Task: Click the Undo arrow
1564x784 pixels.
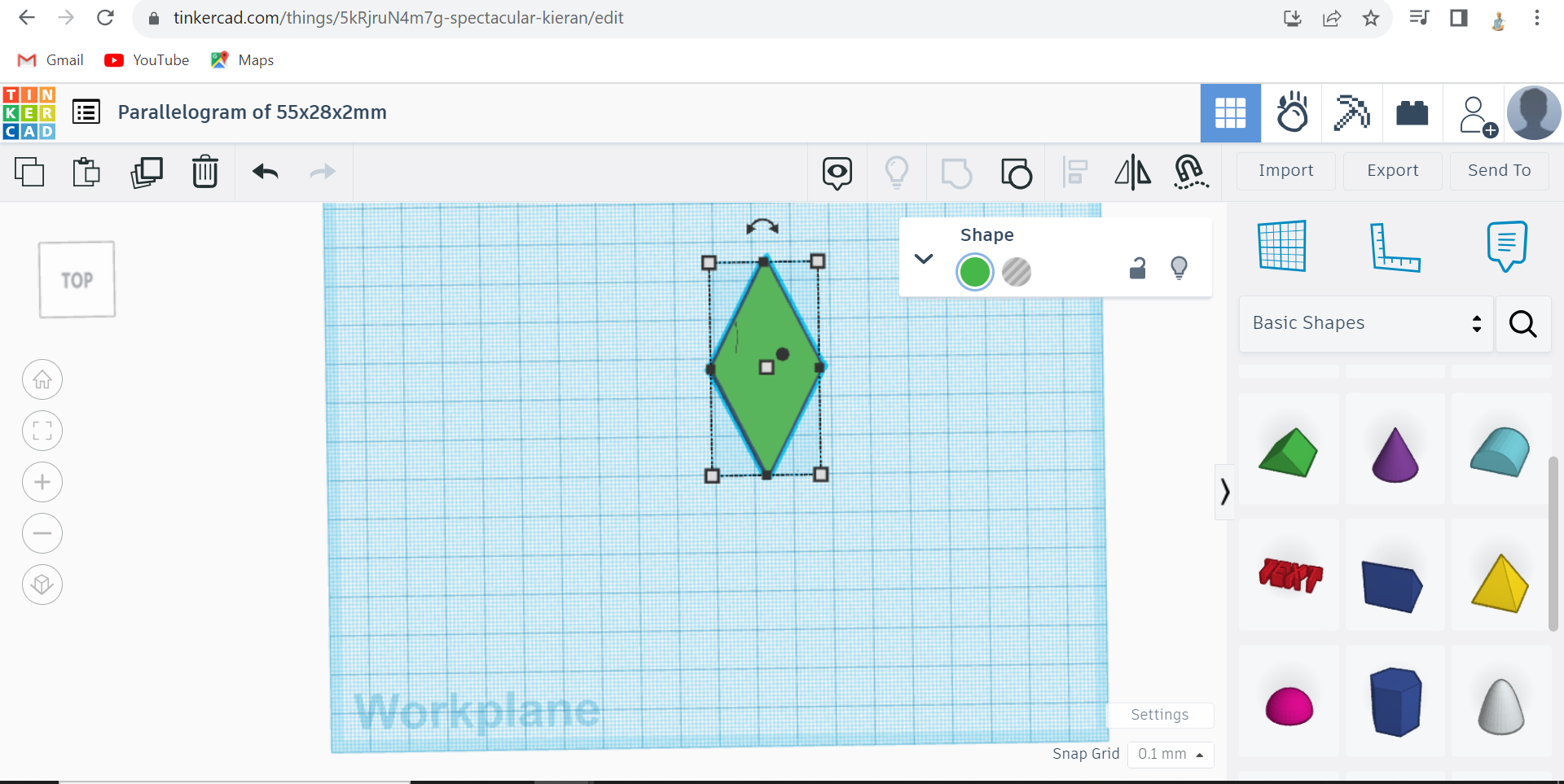Action: (x=265, y=172)
